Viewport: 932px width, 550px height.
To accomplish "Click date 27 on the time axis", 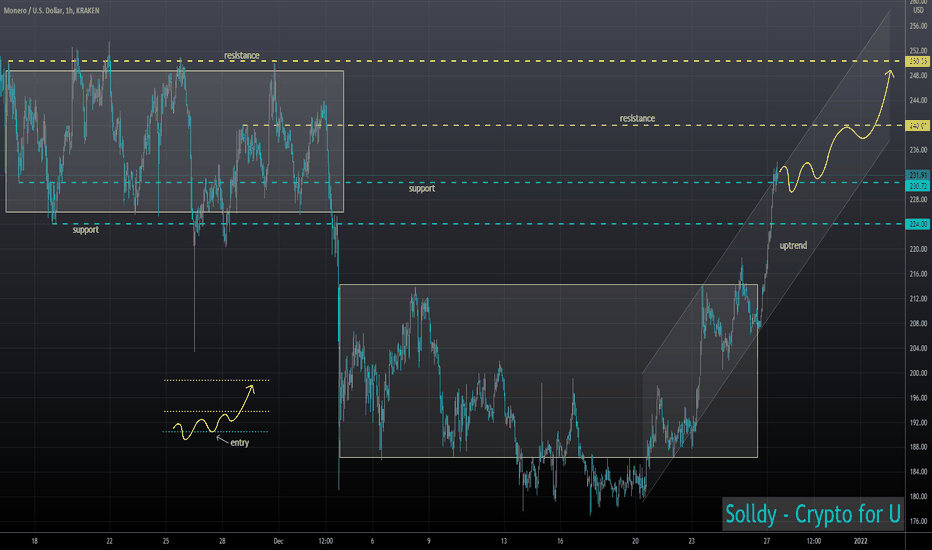I will click(767, 541).
